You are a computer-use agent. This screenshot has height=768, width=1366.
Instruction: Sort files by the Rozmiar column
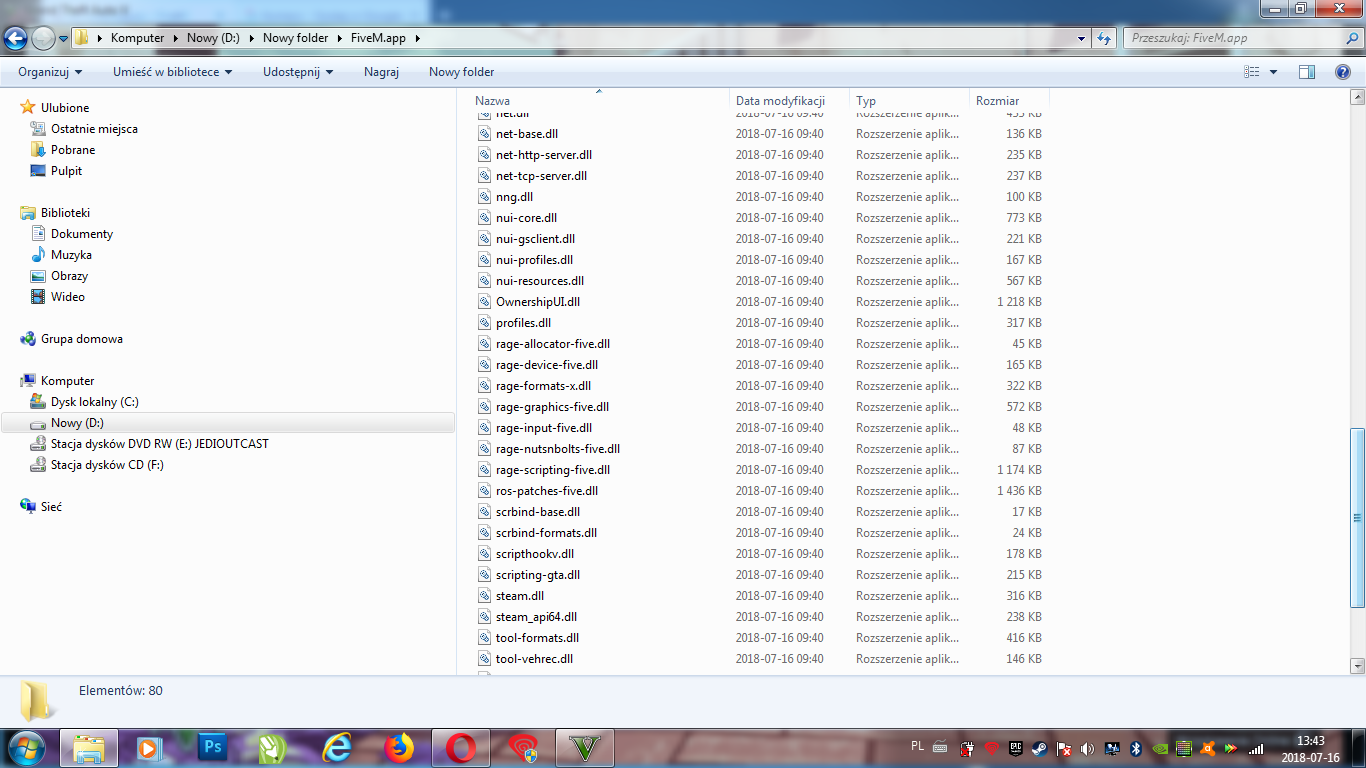click(1009, 100)
